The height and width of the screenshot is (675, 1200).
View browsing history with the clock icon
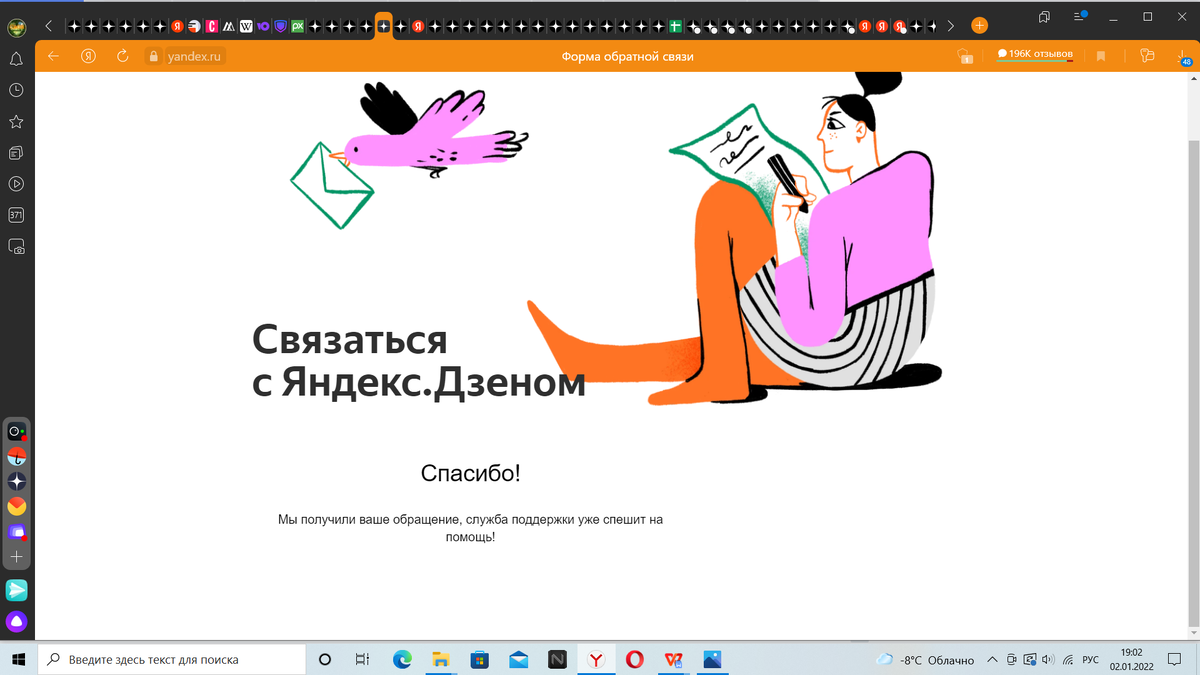tap(15, 91)
